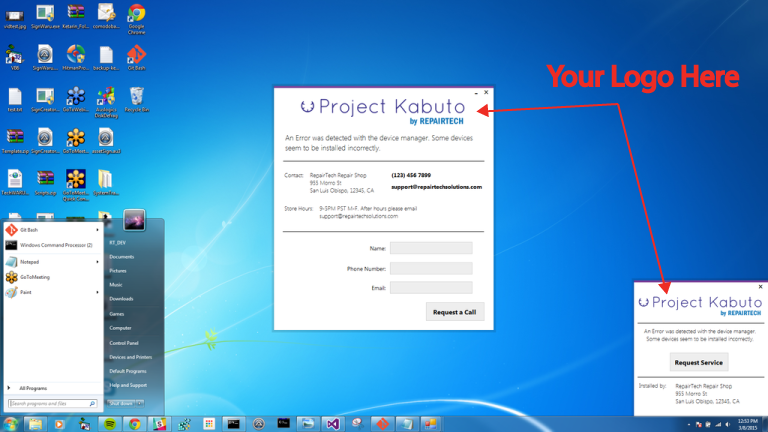This screenshot has width=768, height=432.
Task: Show hidden system tray icons
Action: [689, 425]
